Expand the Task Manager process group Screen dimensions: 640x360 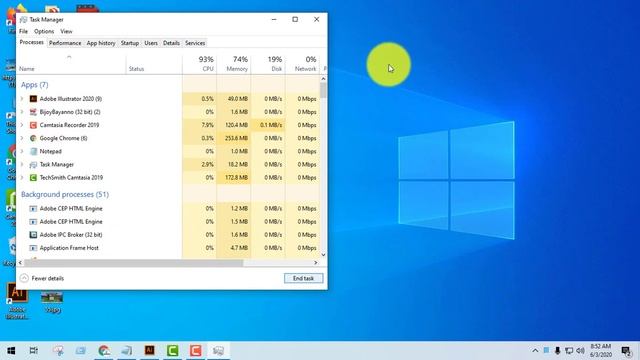(22, 164)
